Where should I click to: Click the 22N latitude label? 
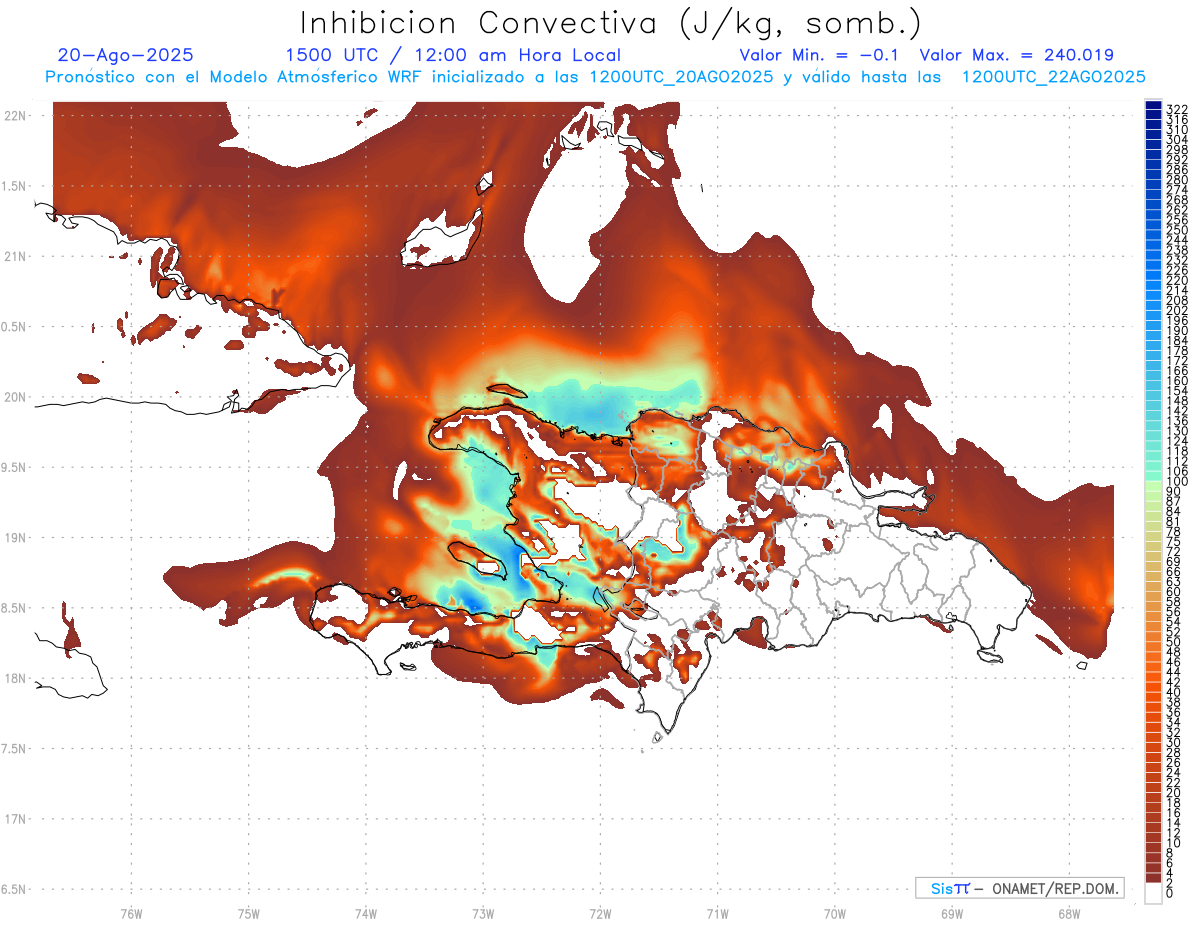(15, 116)
